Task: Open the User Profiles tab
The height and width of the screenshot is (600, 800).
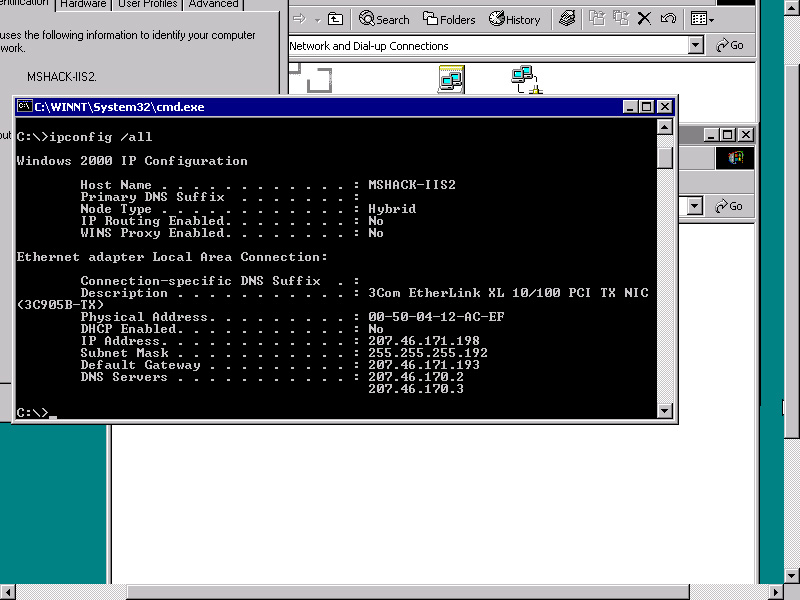Action: [149, 4]
